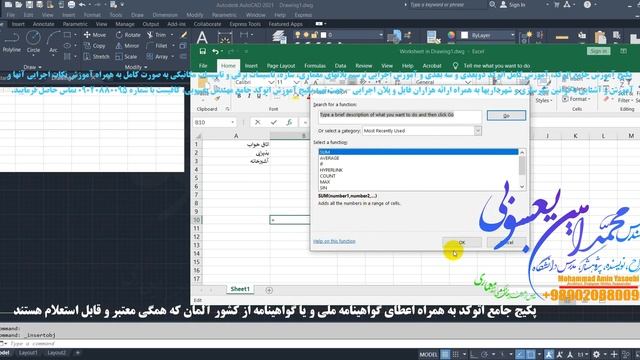Screen dimensions: 640x360
Task: Click the white ByLayer color swatch
Action: coord(464,35)
